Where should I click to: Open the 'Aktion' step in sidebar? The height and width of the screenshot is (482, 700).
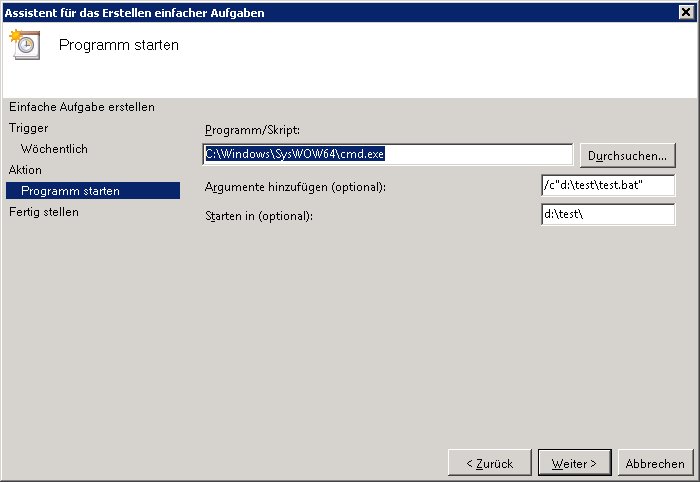pyautogui.click(x=26, y=170)
